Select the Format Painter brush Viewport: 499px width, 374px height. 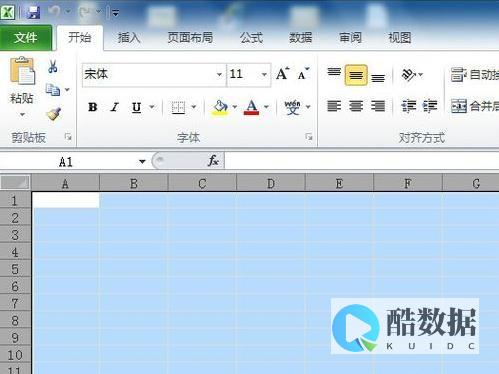(53, 114)
